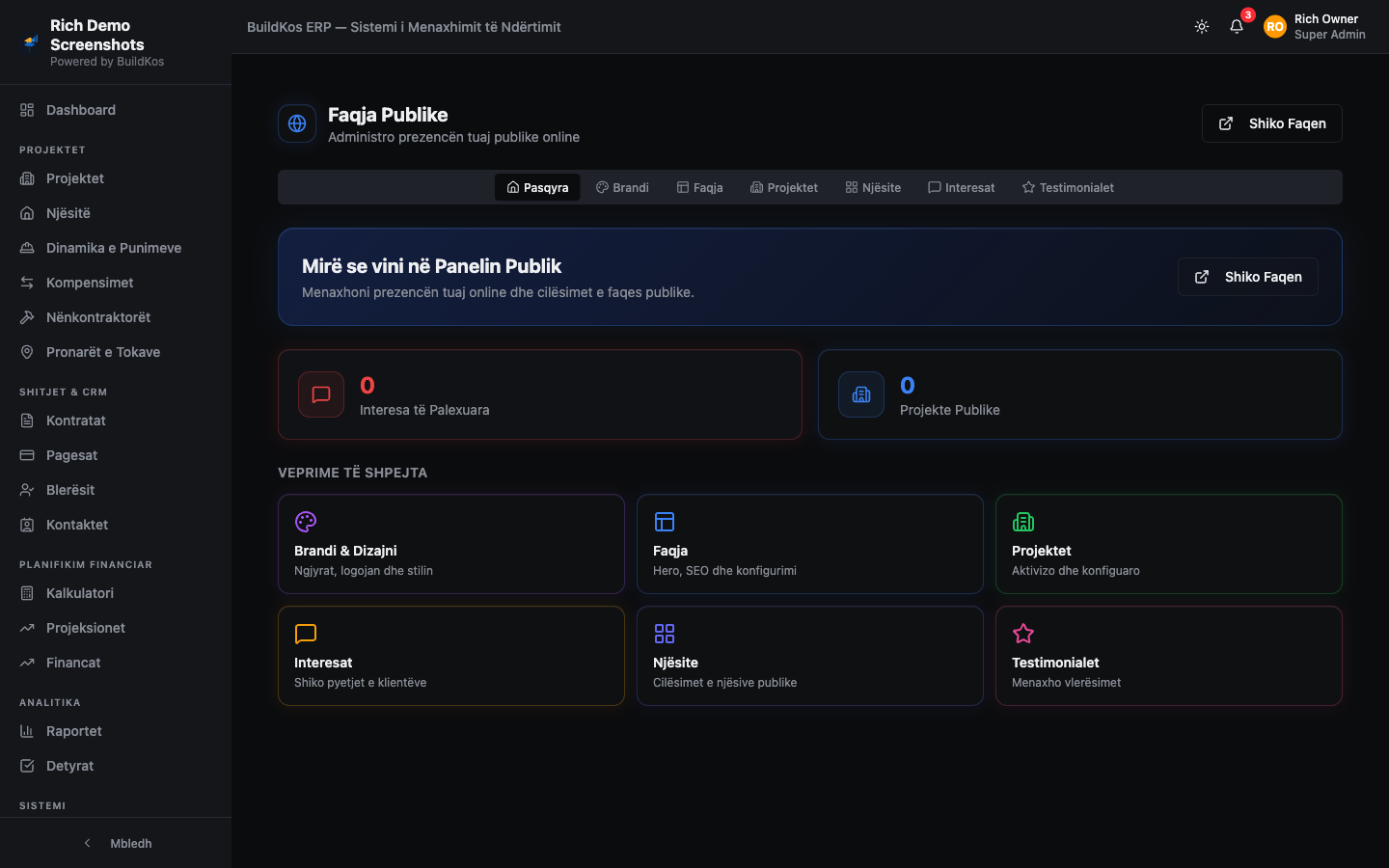Image resolution: width=1389 pixels, height=868 pixels.
Task: Open Kompensimet from the sidebar
Action: click(116, 283)
